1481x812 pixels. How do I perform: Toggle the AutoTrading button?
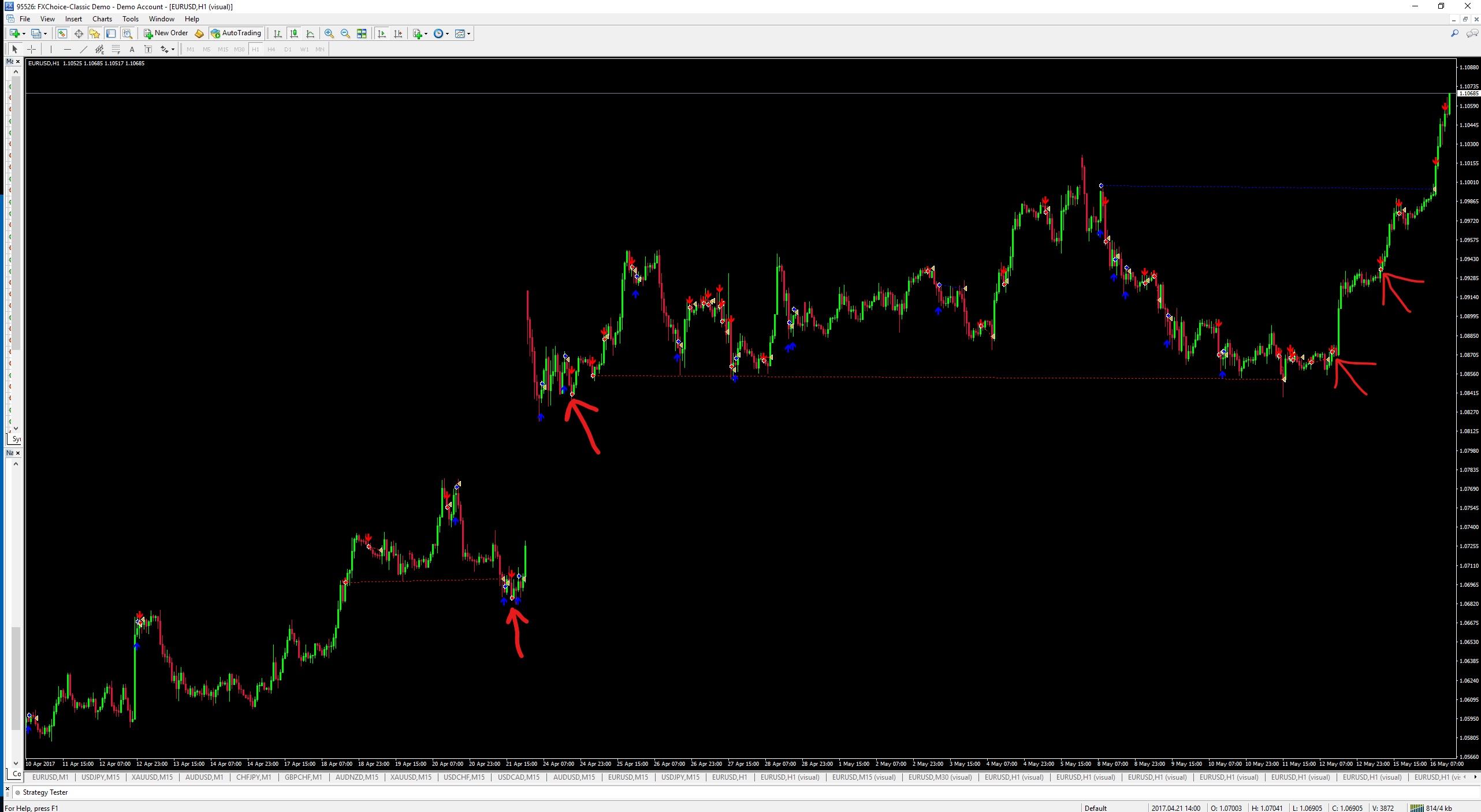[x=237, y=33]
